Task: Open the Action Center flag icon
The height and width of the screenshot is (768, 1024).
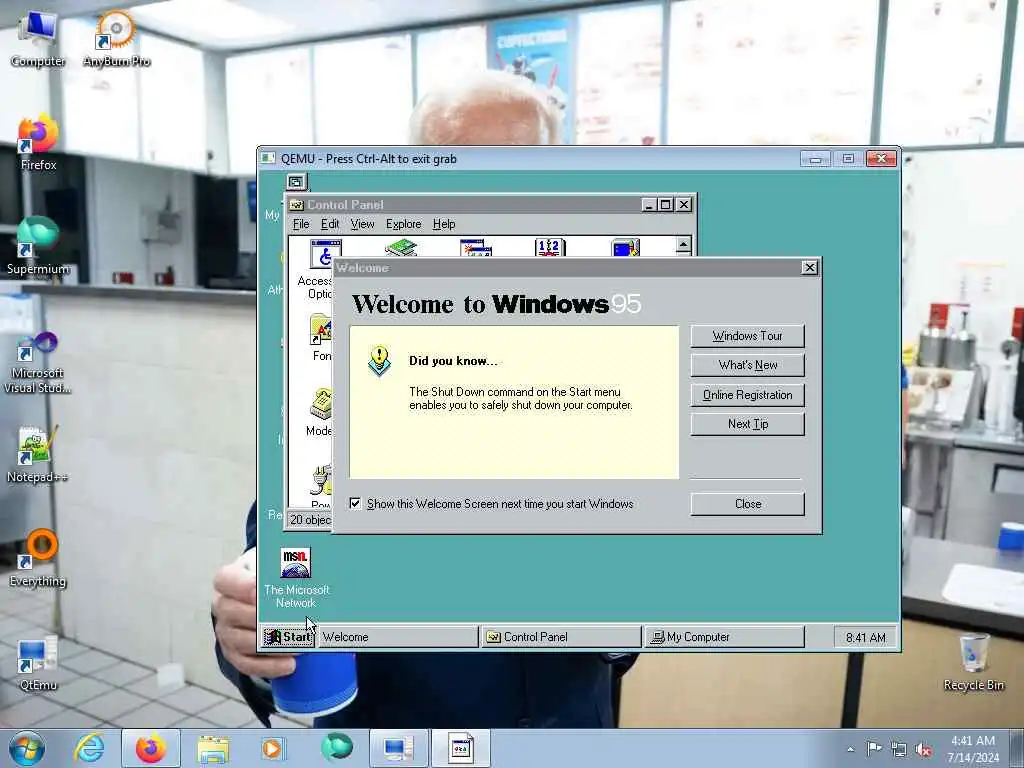Action: (874, 749)
